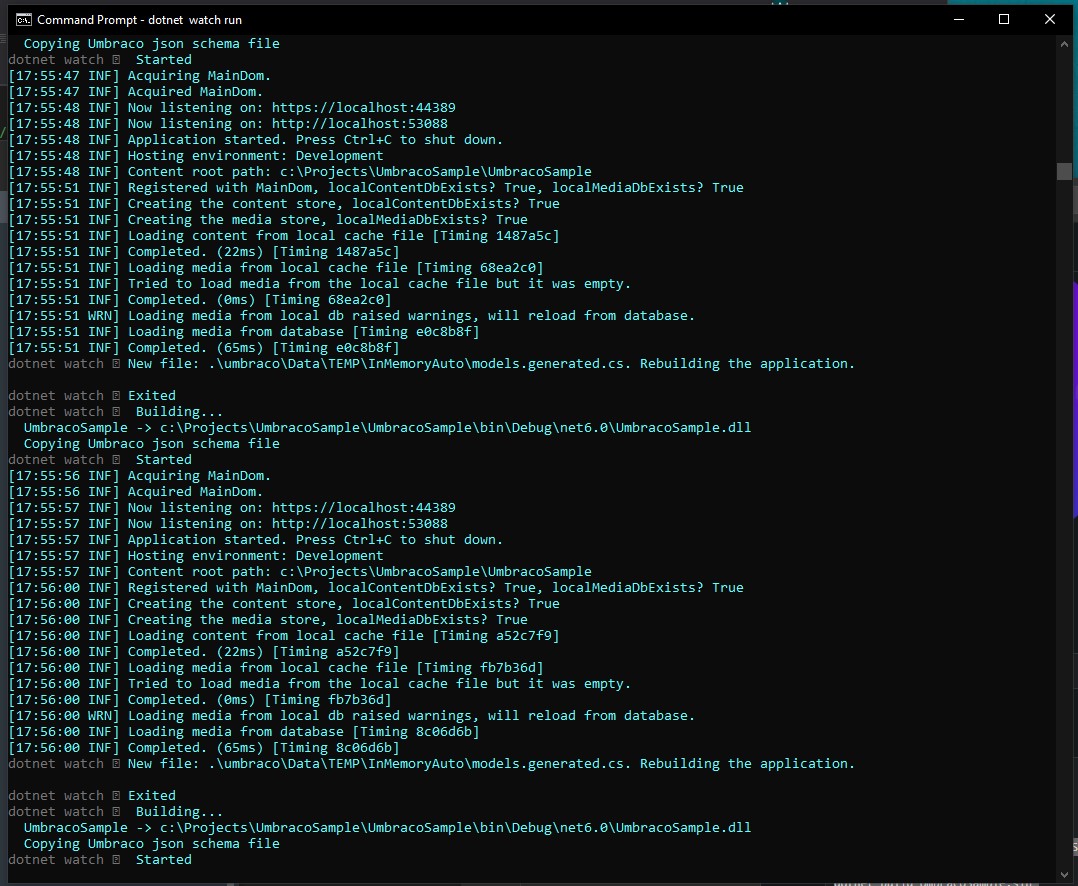This screenshot has width=1078, height=886.
Task: Click the 17:55:57 'Application started' line
Action: click(x=256, y=540)
